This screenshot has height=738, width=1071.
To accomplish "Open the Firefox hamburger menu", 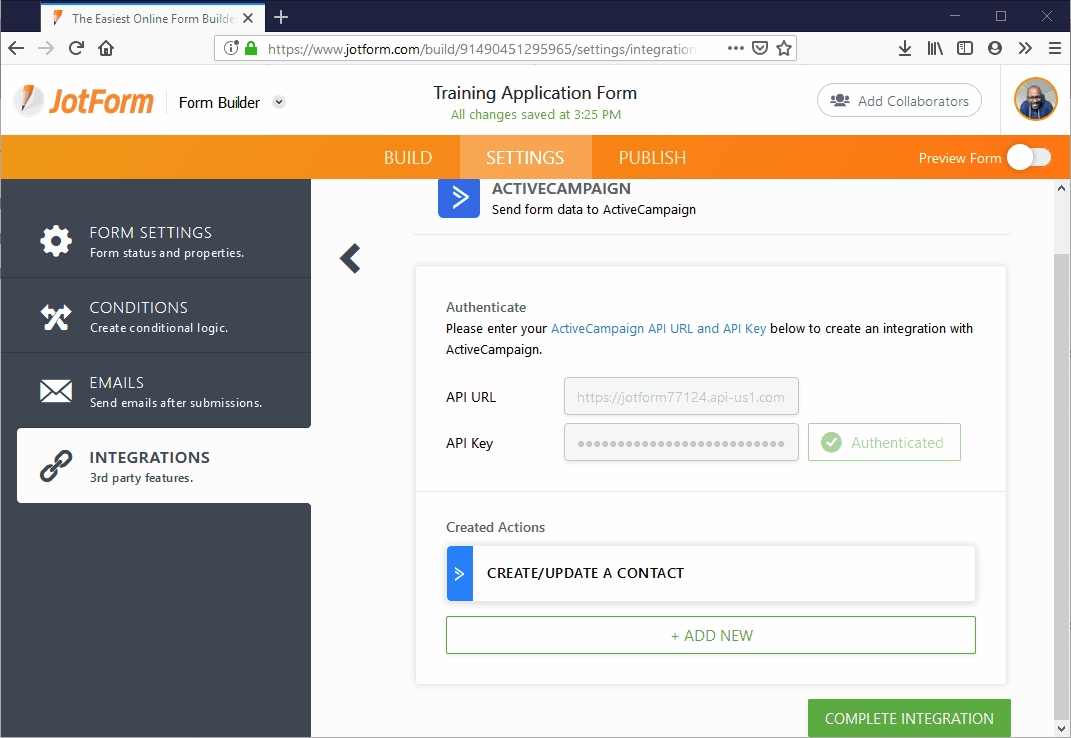I will (x=1055, y=49).
